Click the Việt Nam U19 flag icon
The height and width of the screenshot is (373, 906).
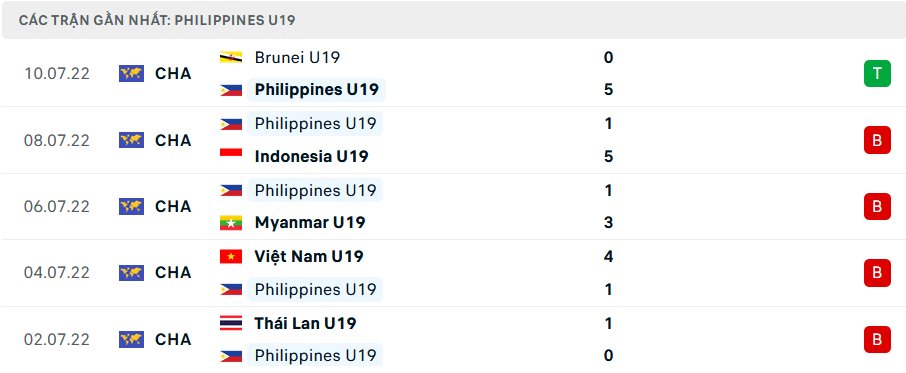click(x=231, y=256)
